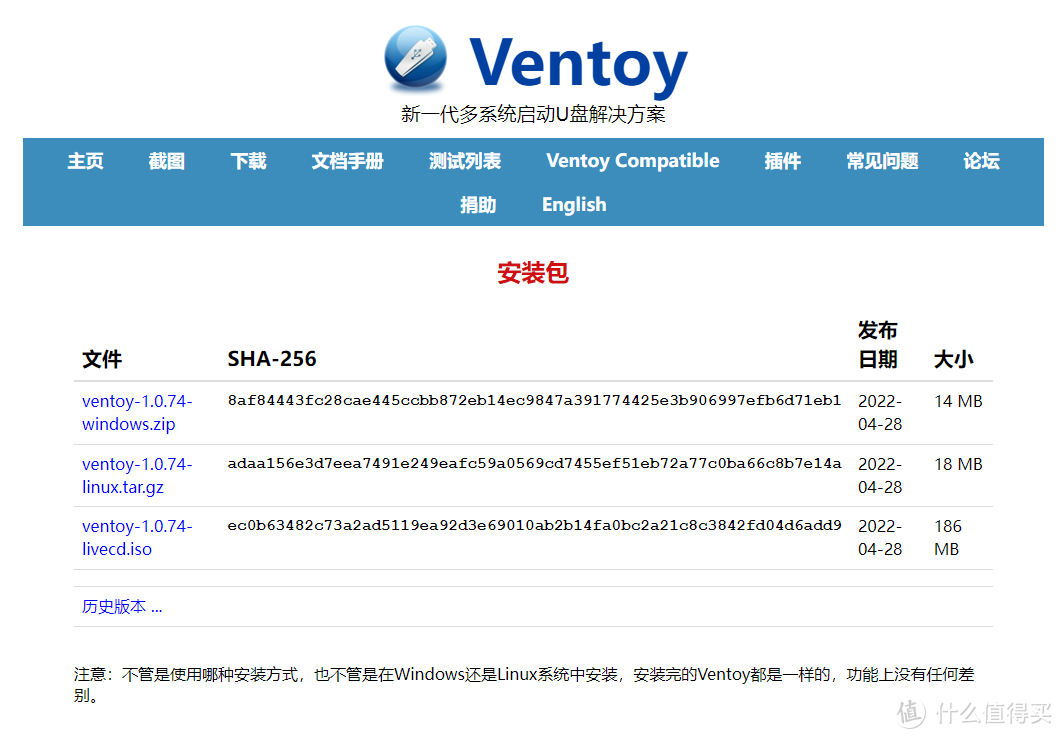Viewport: 1063px width, 739px height.
Task: Click the Ventoy USB drive logo icon
Action: tap(415, 59)
